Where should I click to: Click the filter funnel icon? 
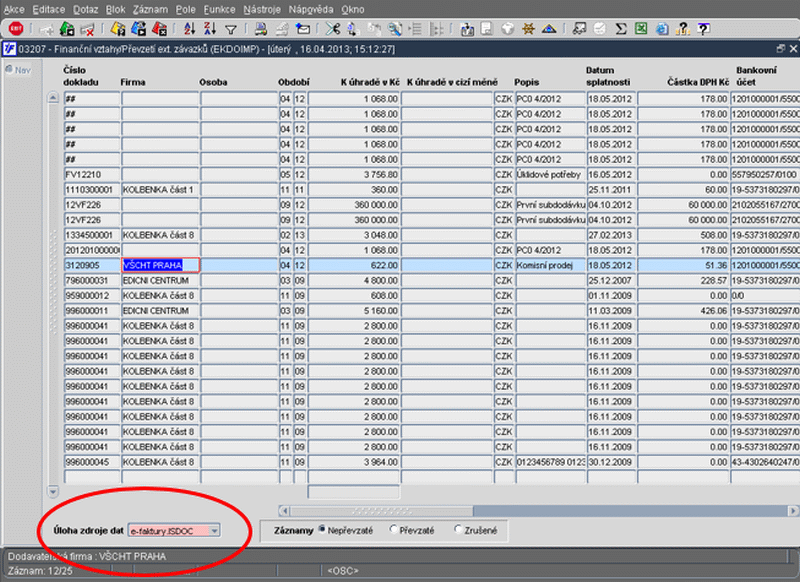coord(231,29)
